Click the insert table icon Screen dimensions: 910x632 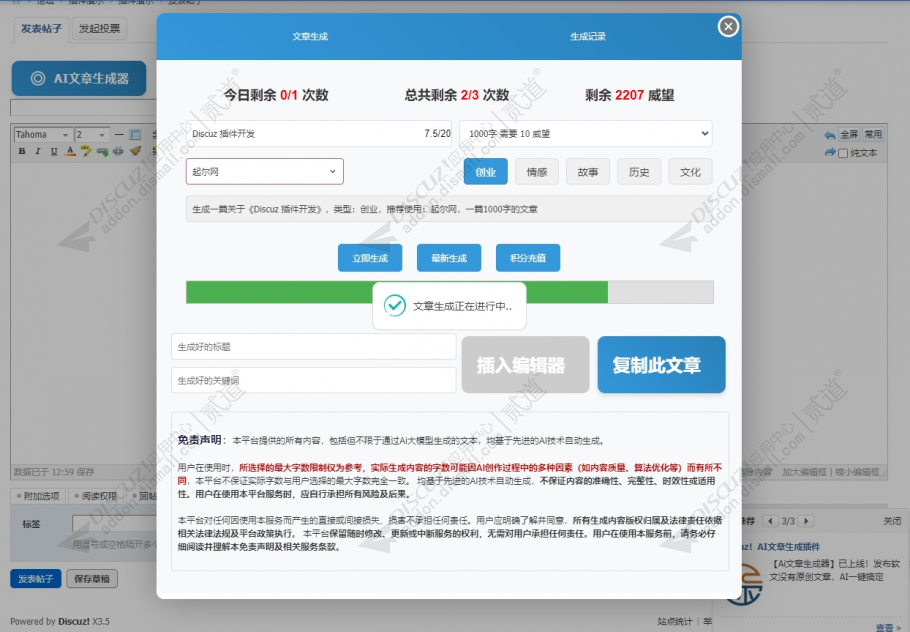point(135,135)
